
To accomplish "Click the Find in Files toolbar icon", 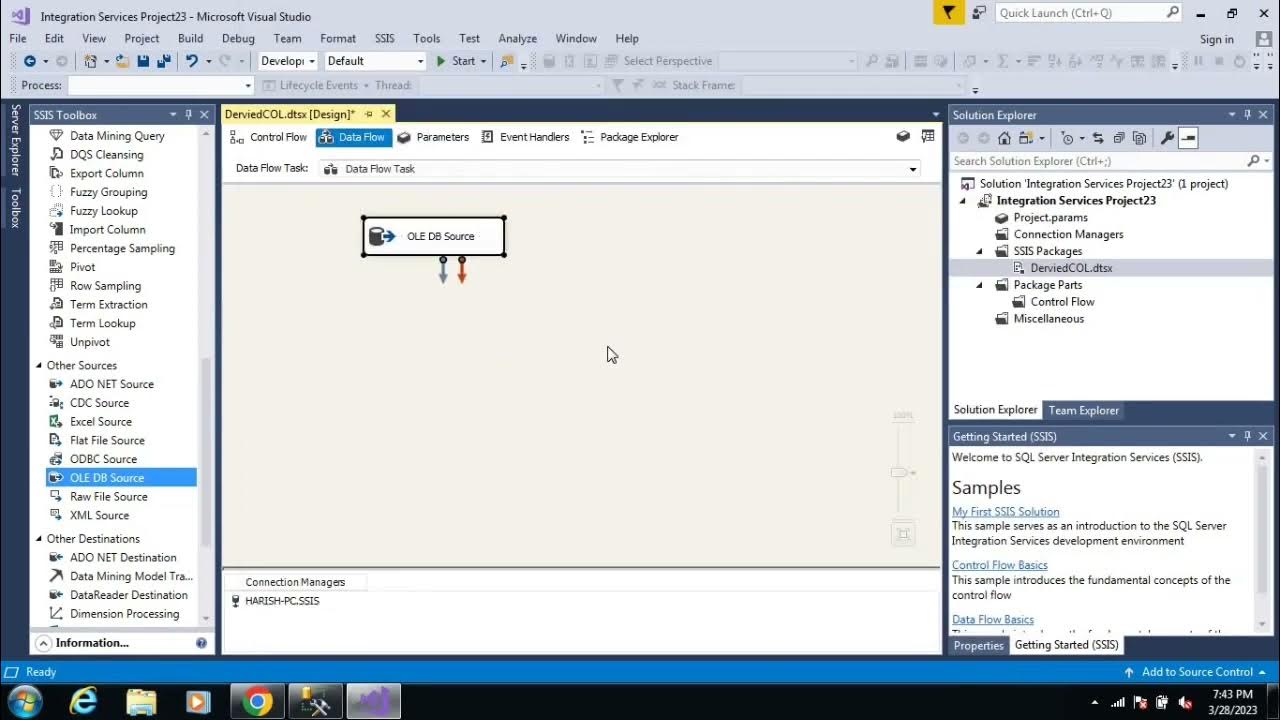I will coord(508,61).
